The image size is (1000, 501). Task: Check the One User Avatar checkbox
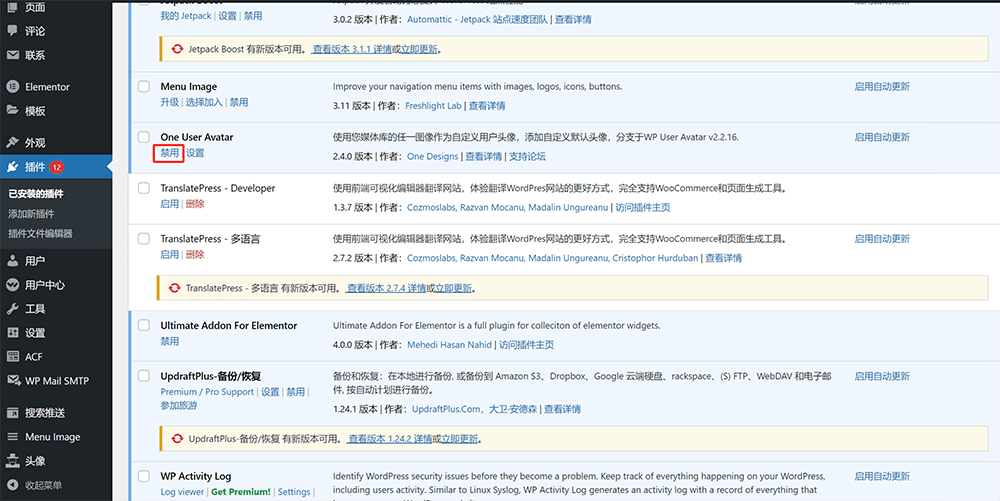[x=144, y=137]
